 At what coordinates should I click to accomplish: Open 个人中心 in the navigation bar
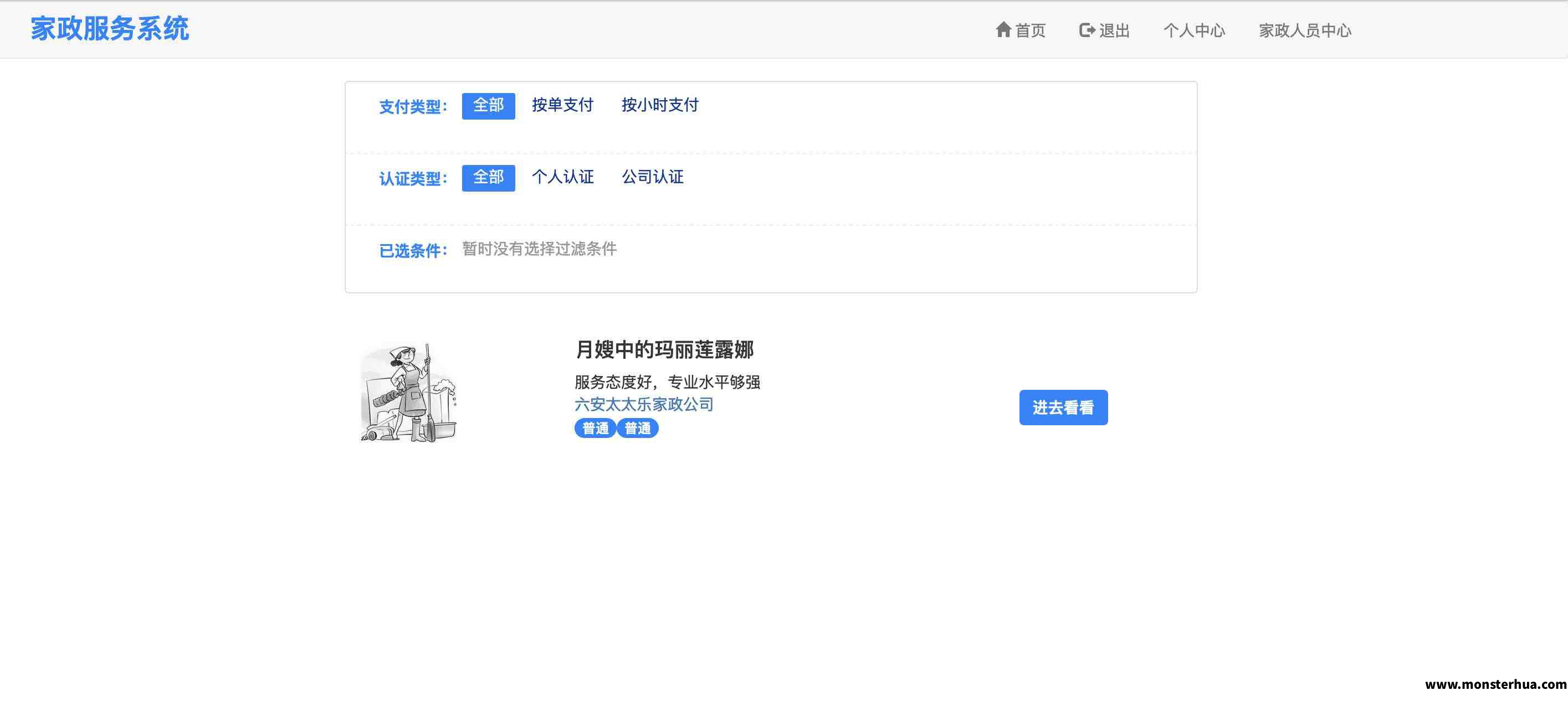click(x=1193, y=30)
